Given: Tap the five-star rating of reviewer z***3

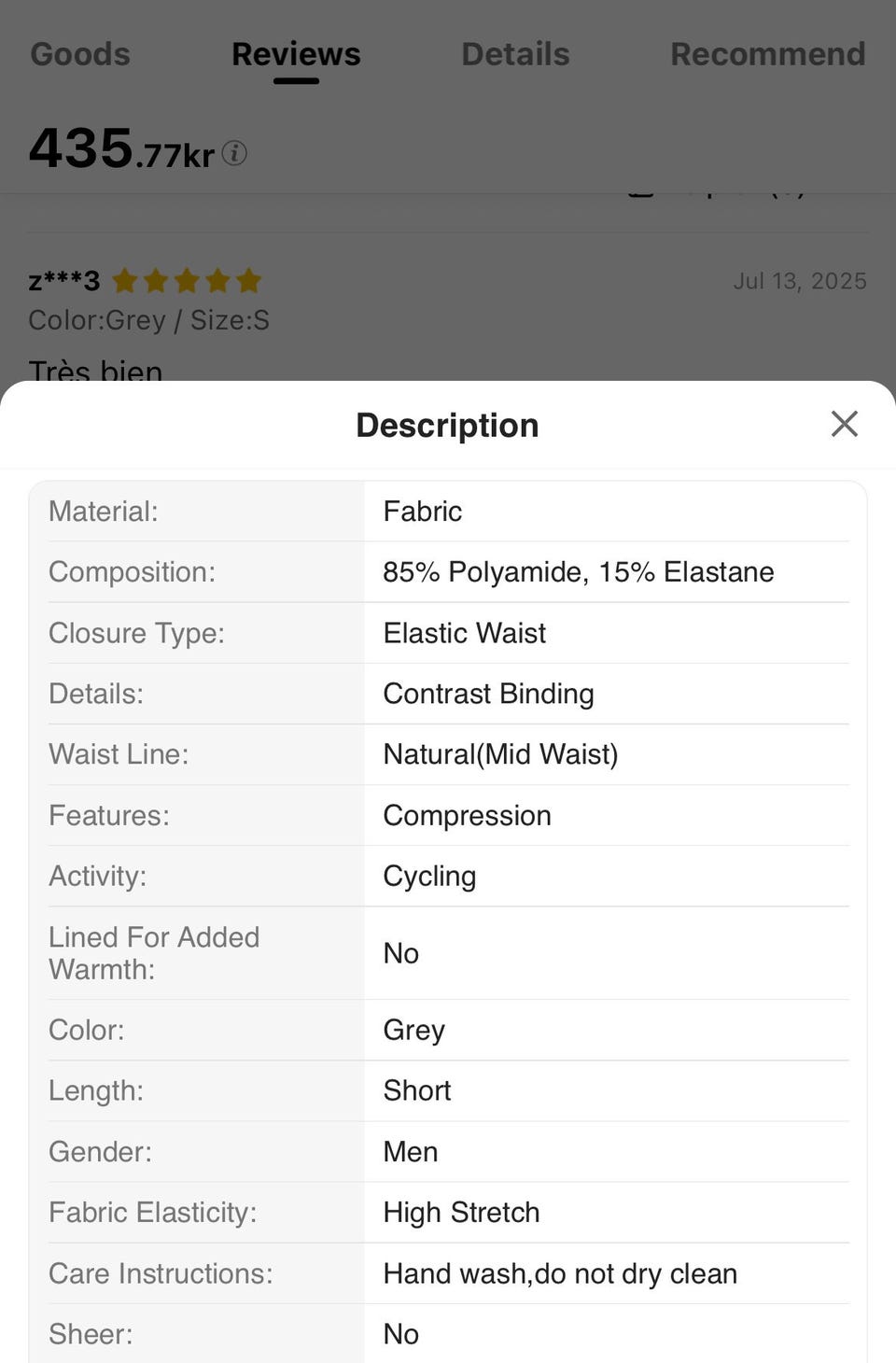Looking at the screenshot, I should 187,280.
